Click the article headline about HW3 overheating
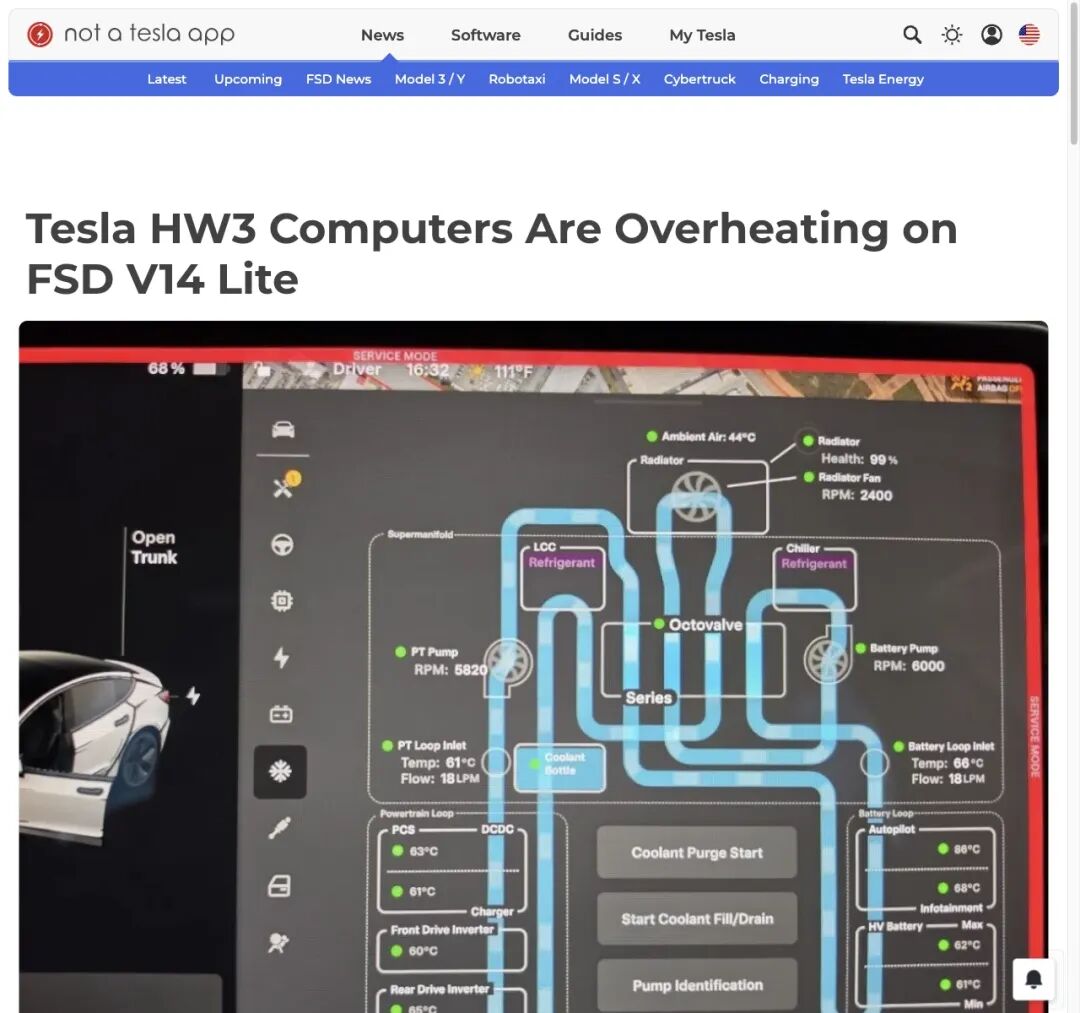 (492, 253)
